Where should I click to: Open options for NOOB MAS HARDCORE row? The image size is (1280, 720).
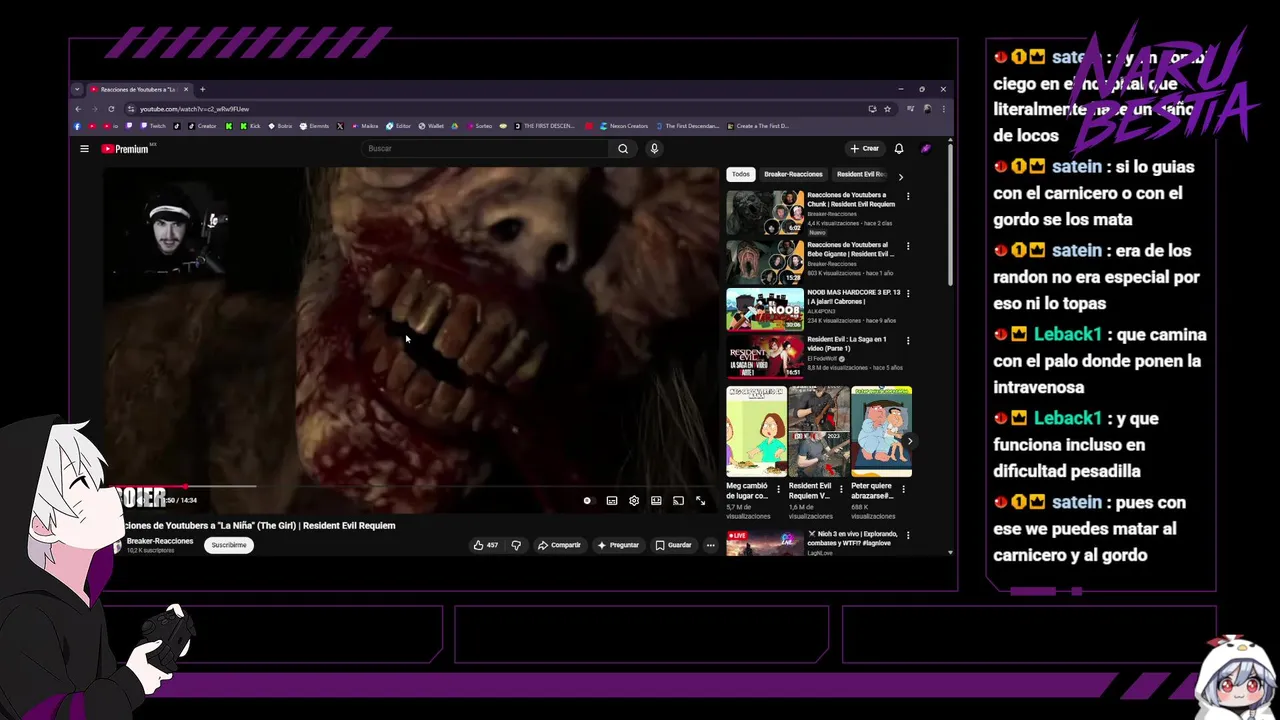tap(908, 294)
